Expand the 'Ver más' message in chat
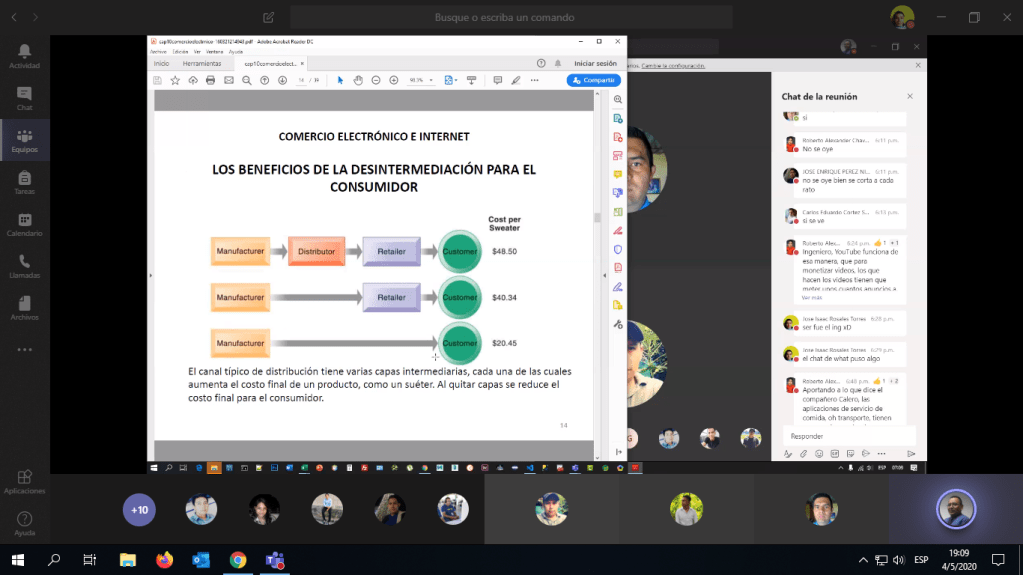This screenshot has width=1023, height=575. tap(811, 298)
